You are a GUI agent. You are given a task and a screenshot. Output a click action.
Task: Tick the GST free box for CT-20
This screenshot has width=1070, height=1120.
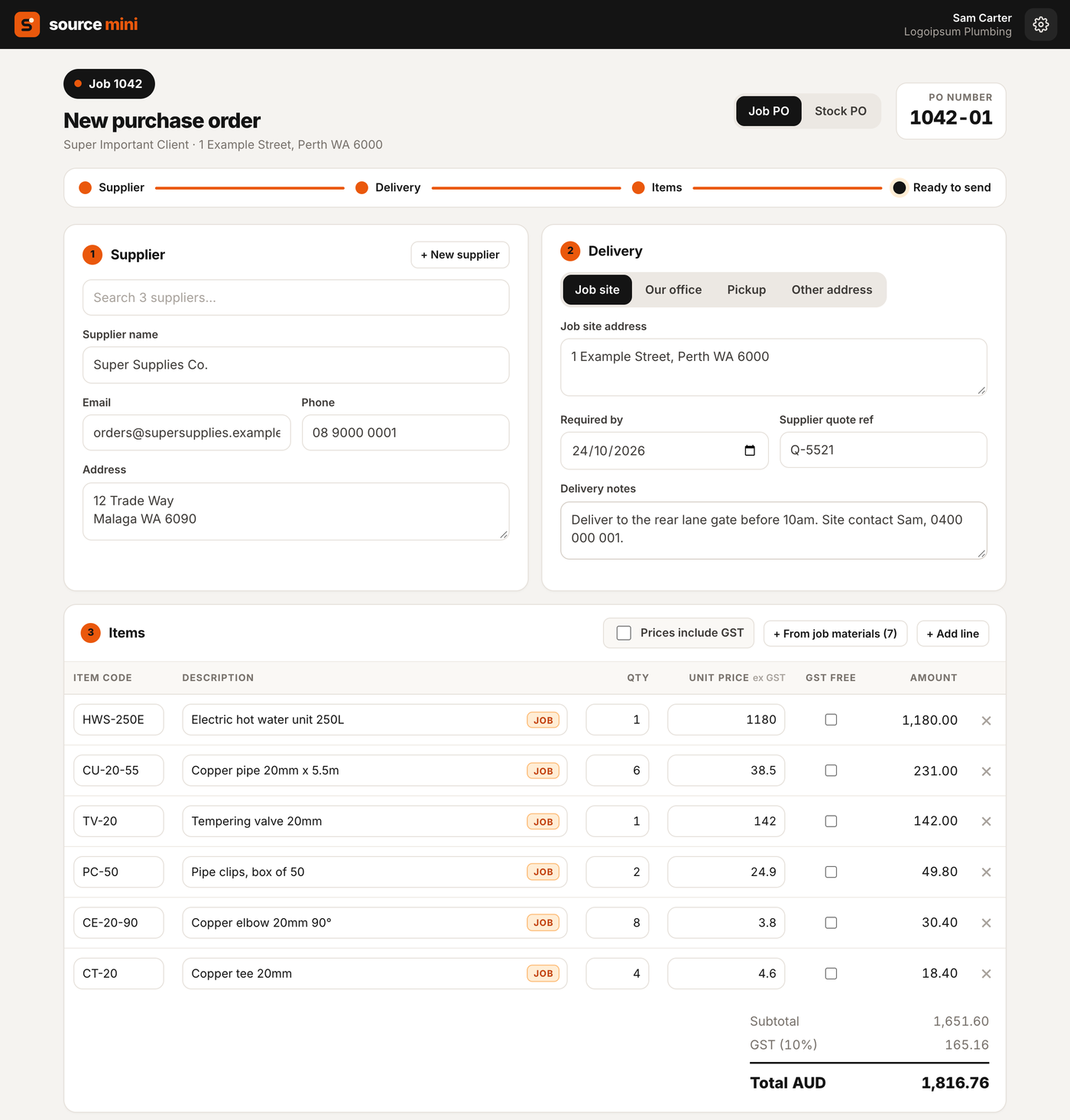tap(831, 973)
